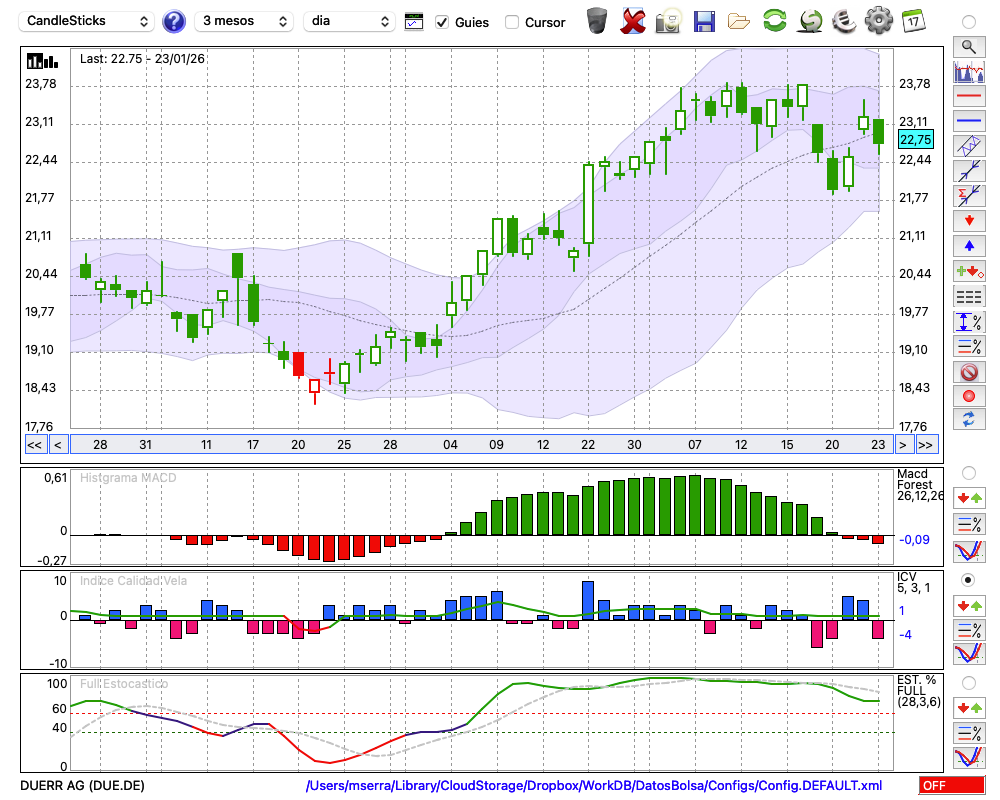Click the << jump-to-start navigation button

point(34,444)
